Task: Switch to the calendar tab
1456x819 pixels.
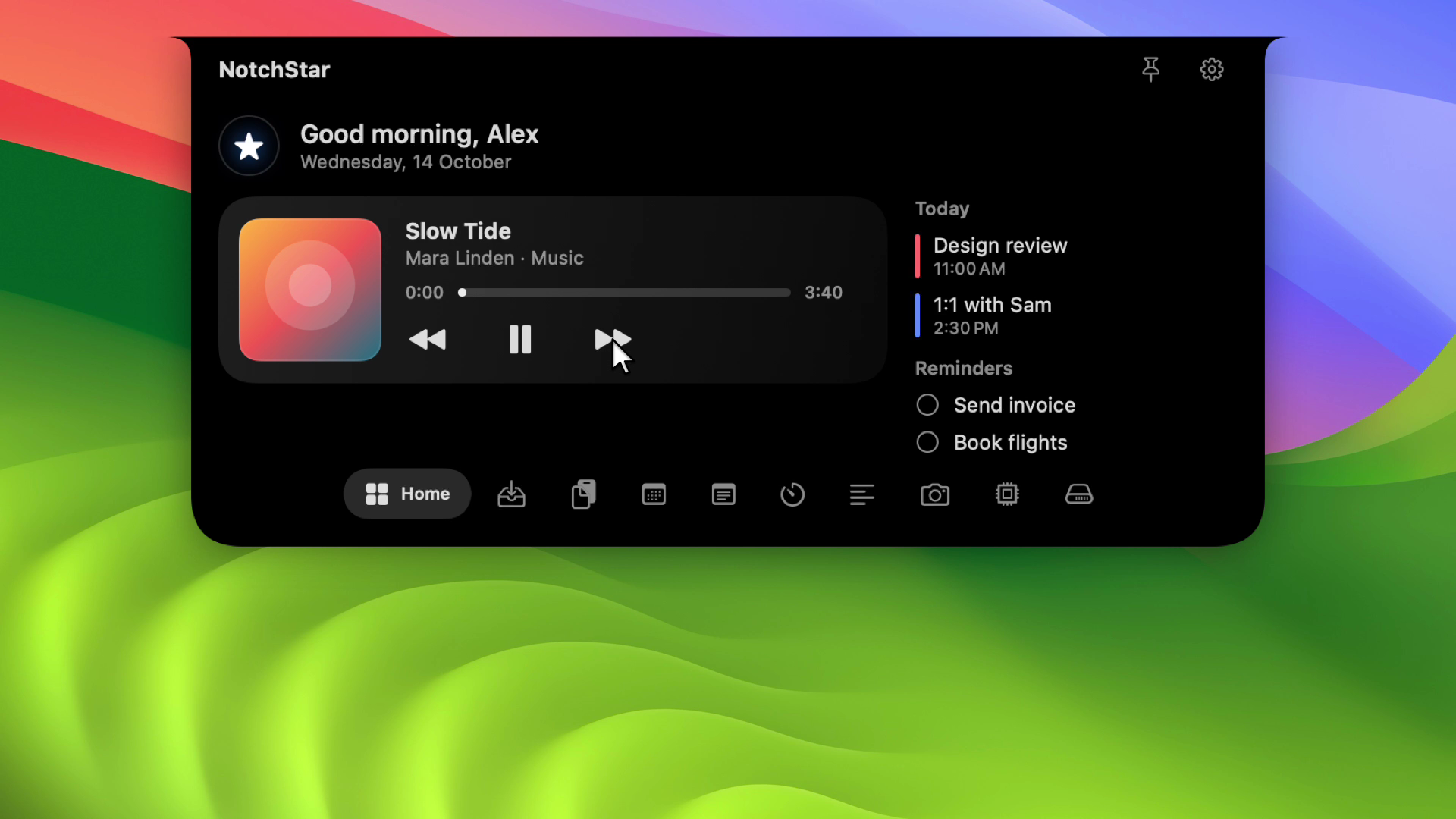Action: [654, 494]
